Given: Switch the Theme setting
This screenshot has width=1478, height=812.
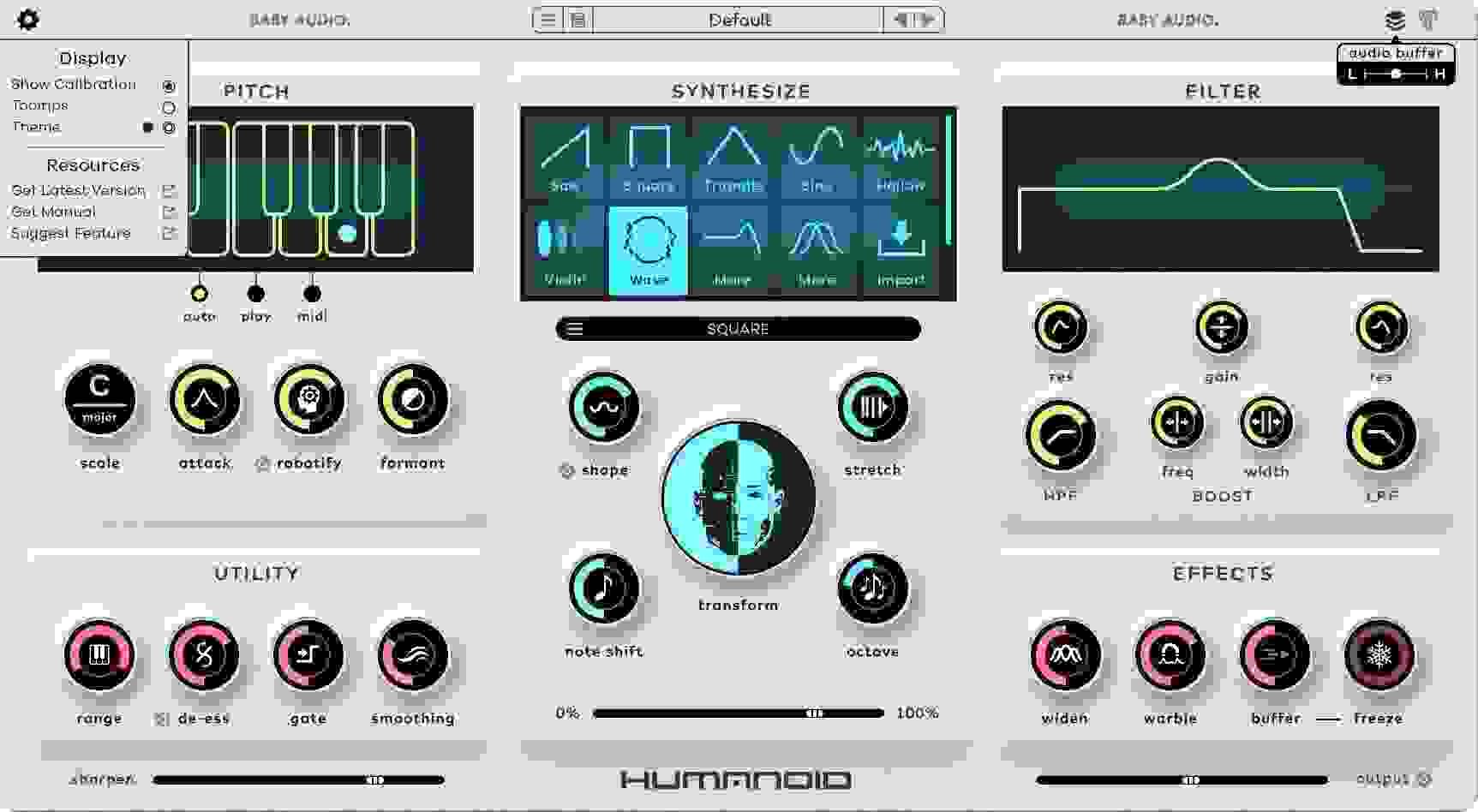Looking at the screenshot, I should click(169, 127).
